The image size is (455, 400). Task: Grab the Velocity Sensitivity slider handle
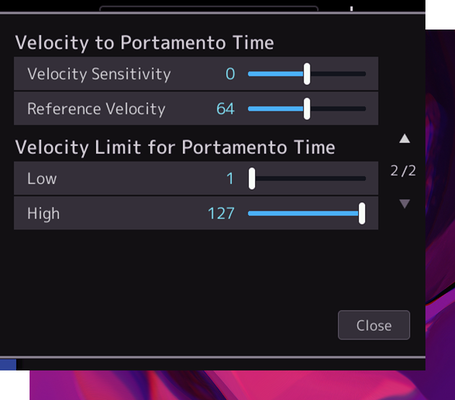[307, 74]
